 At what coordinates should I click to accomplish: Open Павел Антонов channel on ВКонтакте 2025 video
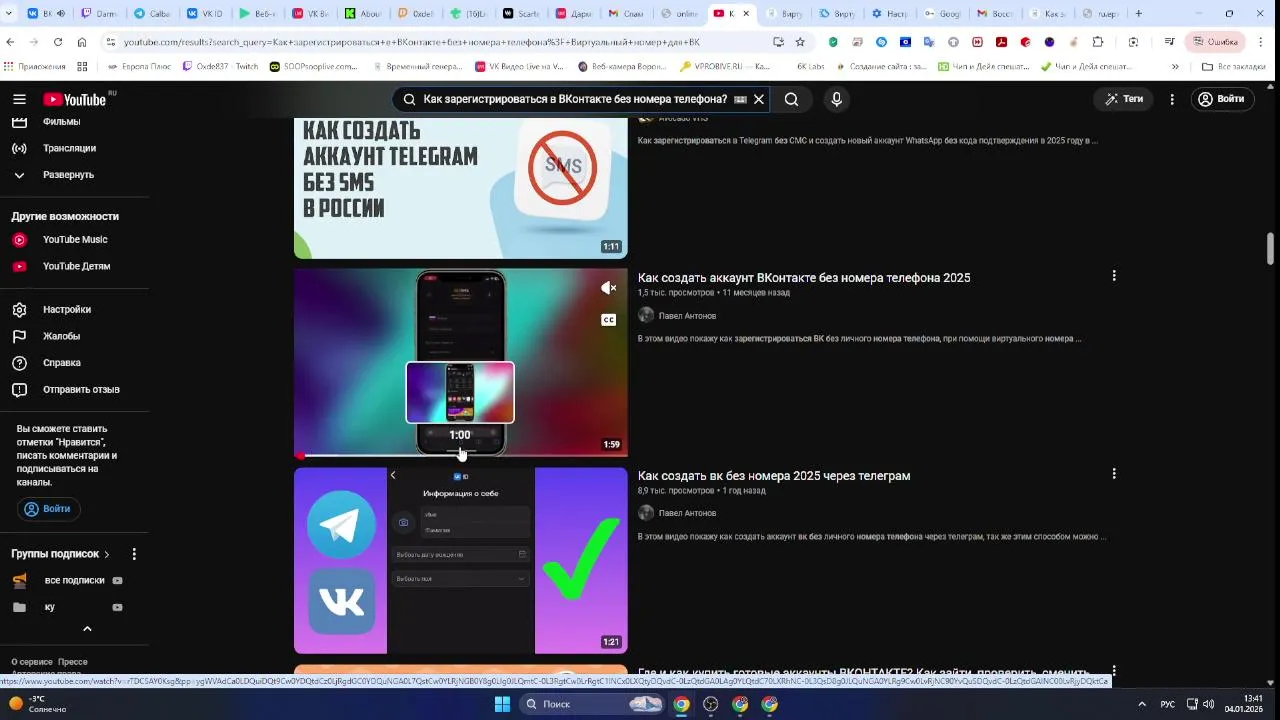pos(687,316)
